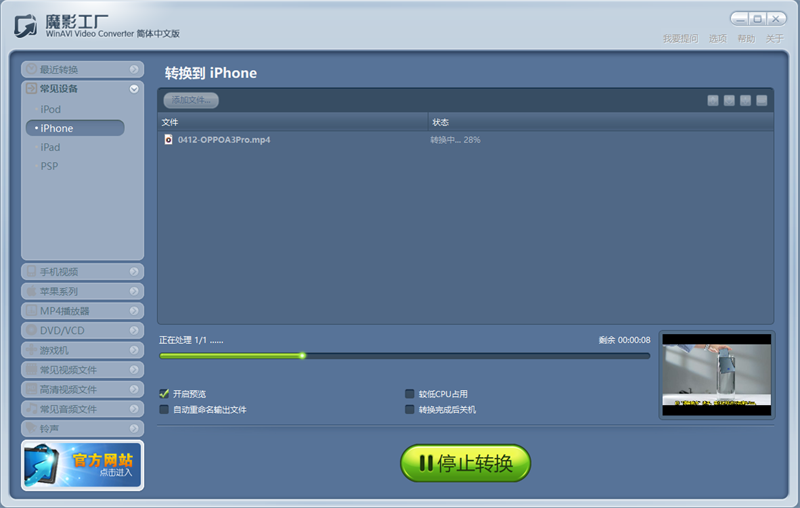Viewport: 800px width, 508px height.
Task: Expand the 高清视频文件 category arrow
Action: tap(134, 389)
